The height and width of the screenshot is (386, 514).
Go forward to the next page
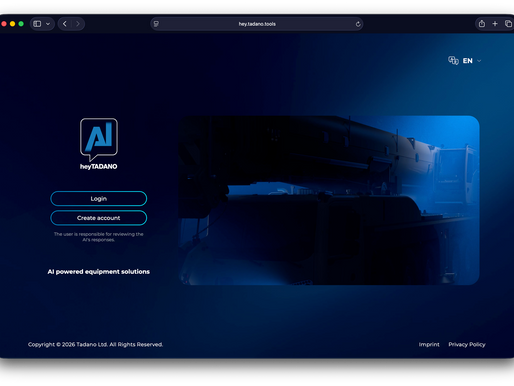78,24
